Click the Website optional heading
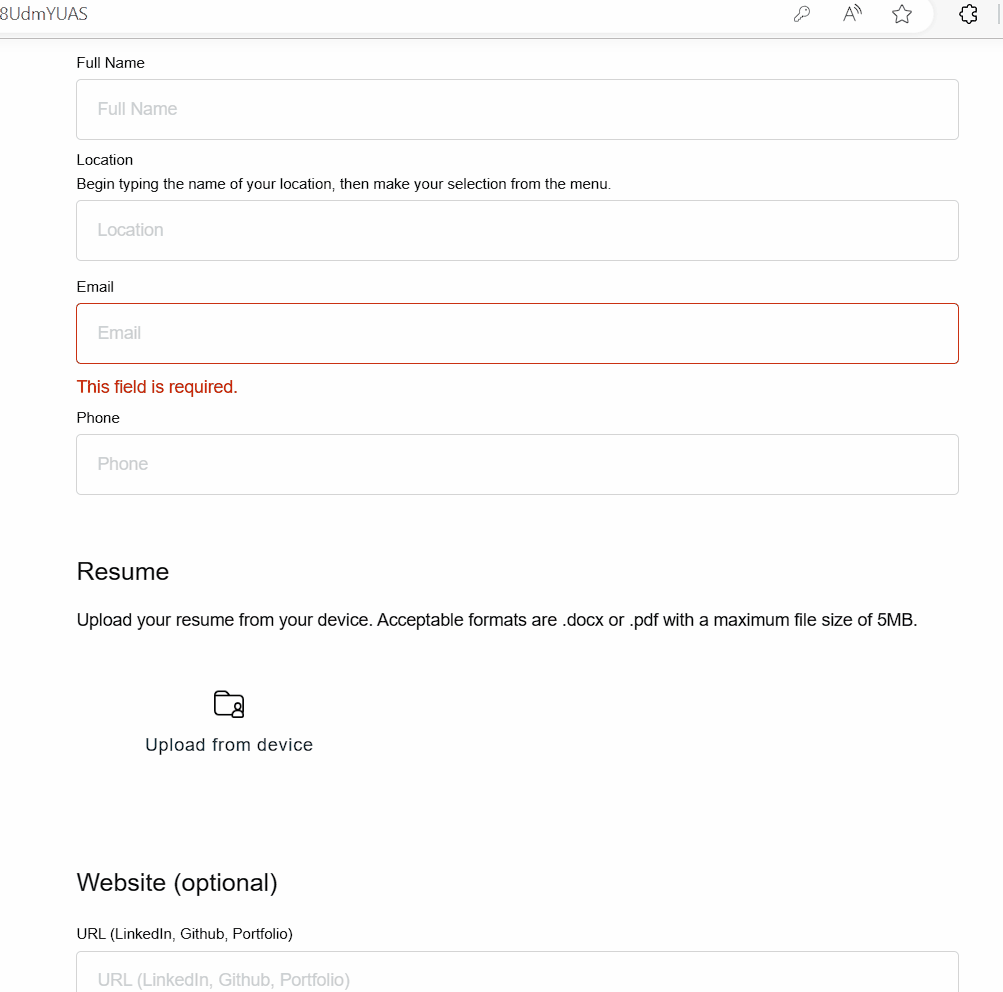This screenshot has height=992, width=1003. [176, 883]
